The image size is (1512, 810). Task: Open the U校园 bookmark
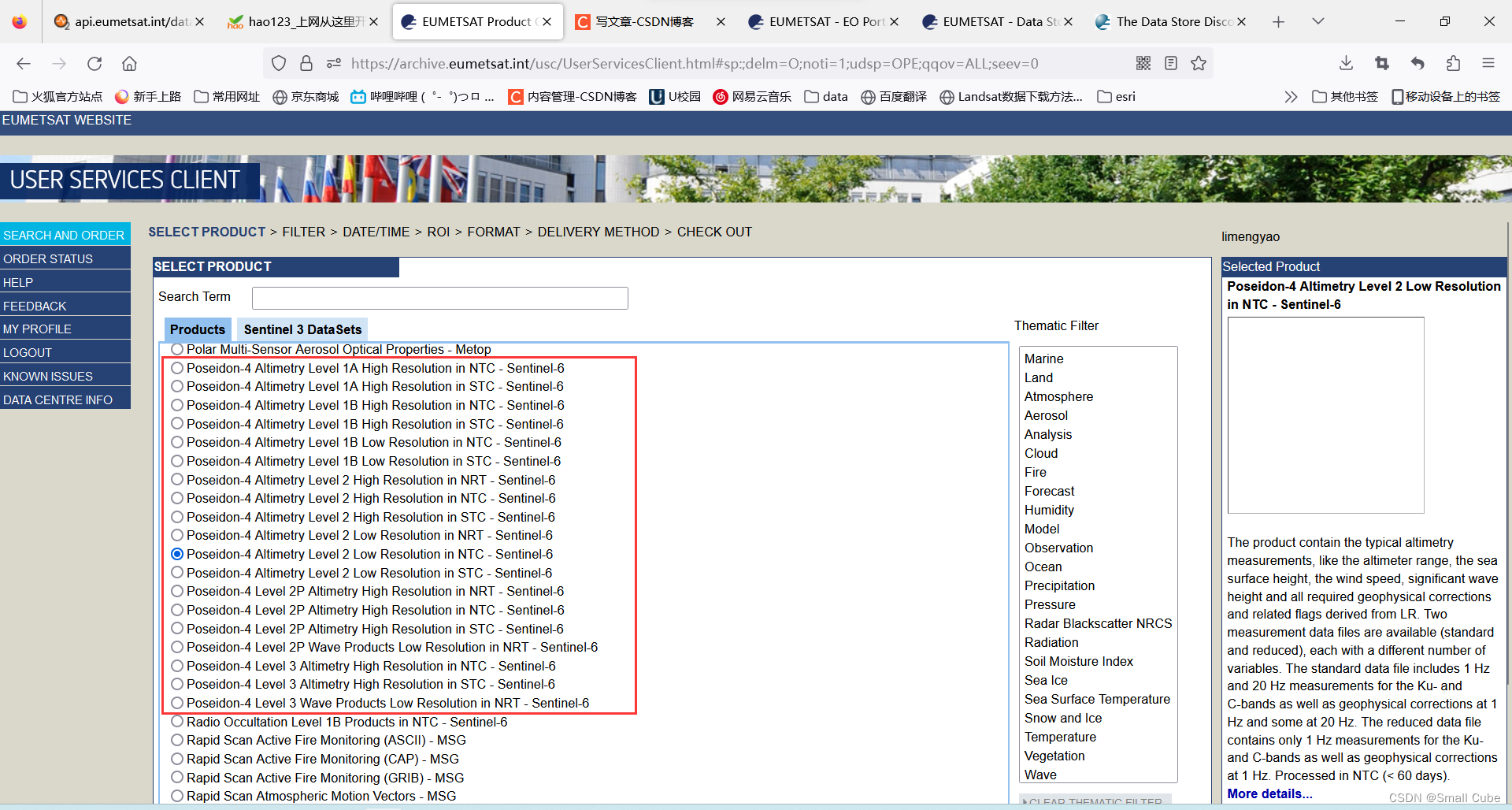[x=675, y=97]
